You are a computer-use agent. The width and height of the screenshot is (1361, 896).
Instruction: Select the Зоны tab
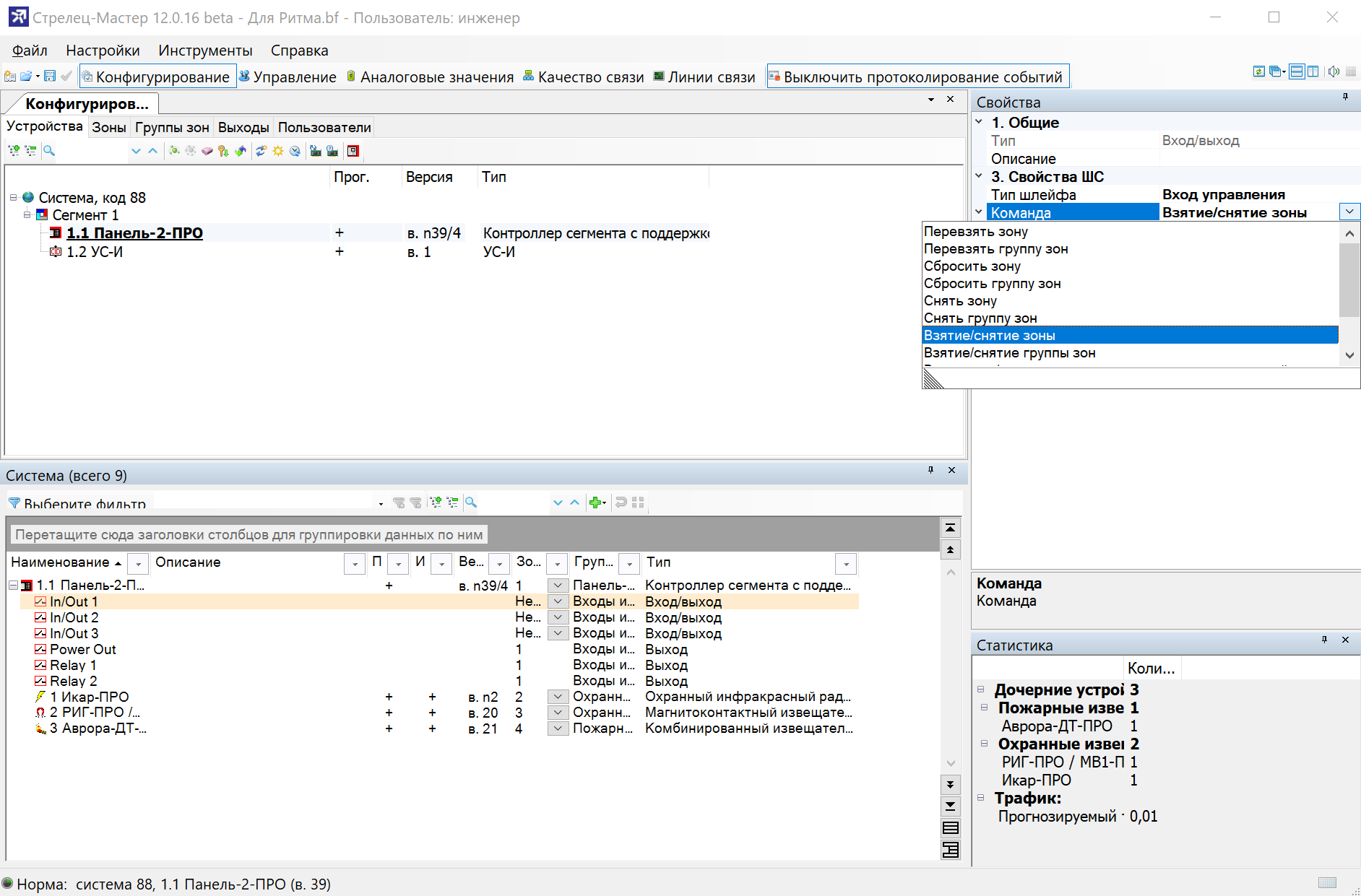click(108, 128)
